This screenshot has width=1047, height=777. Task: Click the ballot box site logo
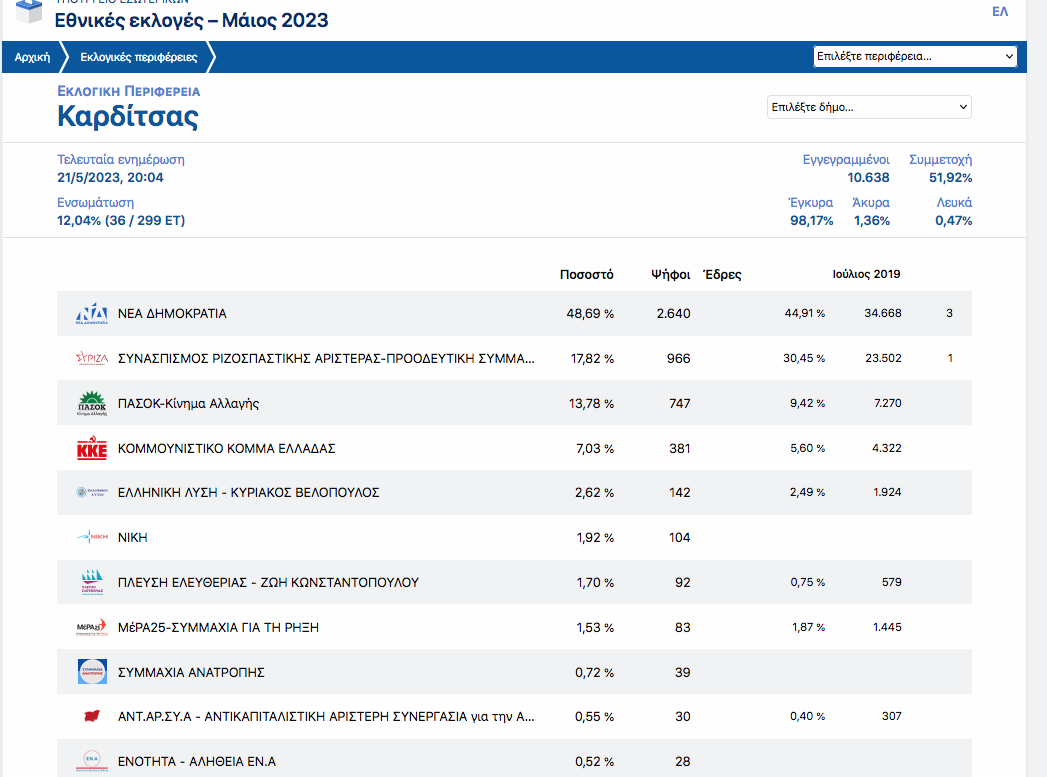click(29, 12)
